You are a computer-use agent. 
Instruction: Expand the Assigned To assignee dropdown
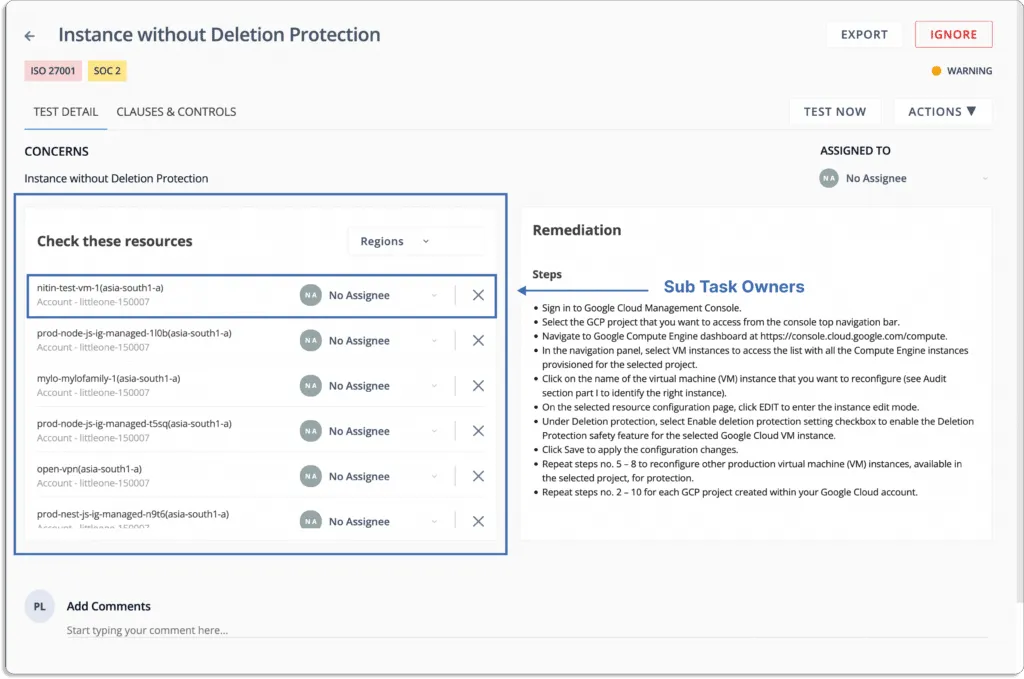click(x=985, y=178)
